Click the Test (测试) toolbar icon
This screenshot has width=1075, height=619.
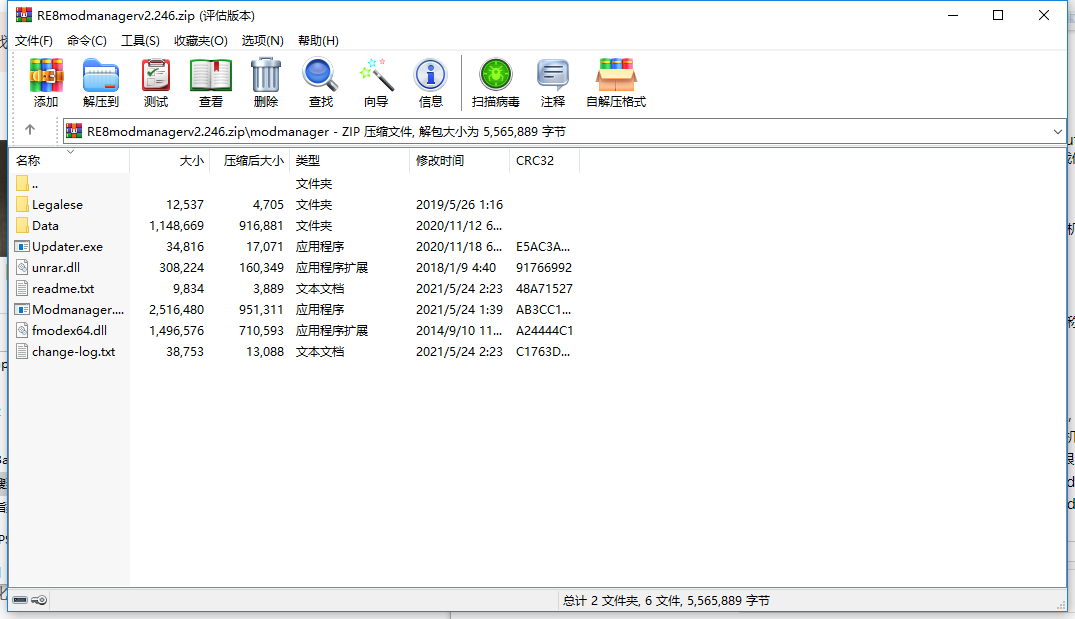tap(156, 75)
